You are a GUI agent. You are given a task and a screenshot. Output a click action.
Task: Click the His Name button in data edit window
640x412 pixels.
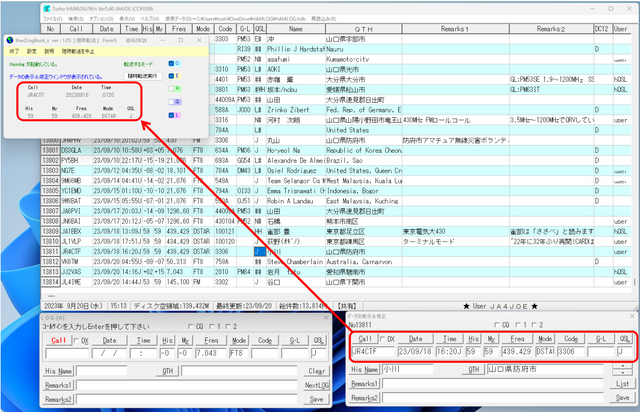tap(365, 370)
